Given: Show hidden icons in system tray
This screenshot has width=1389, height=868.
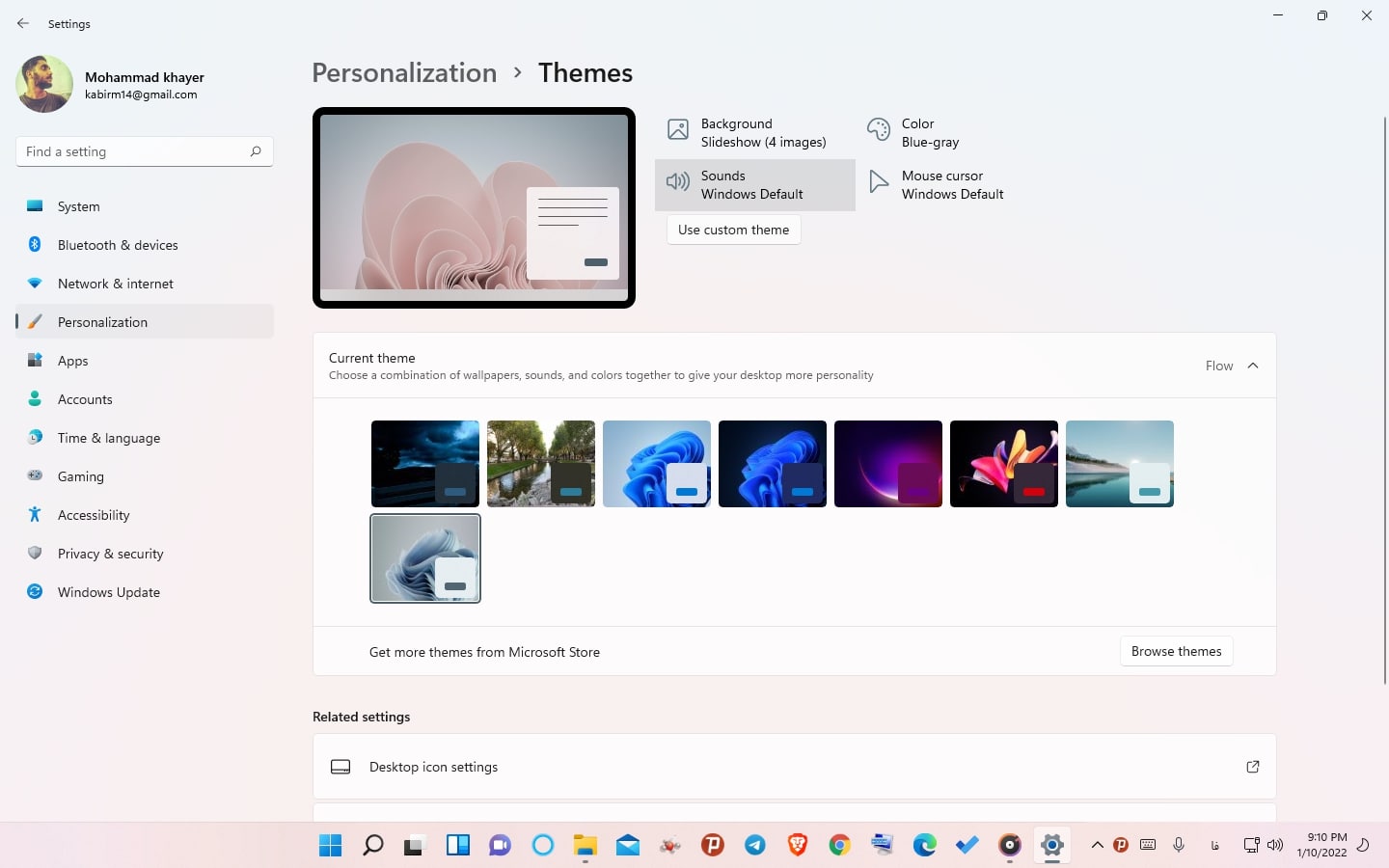Looking at the screenshot, I should (1097, 846).
